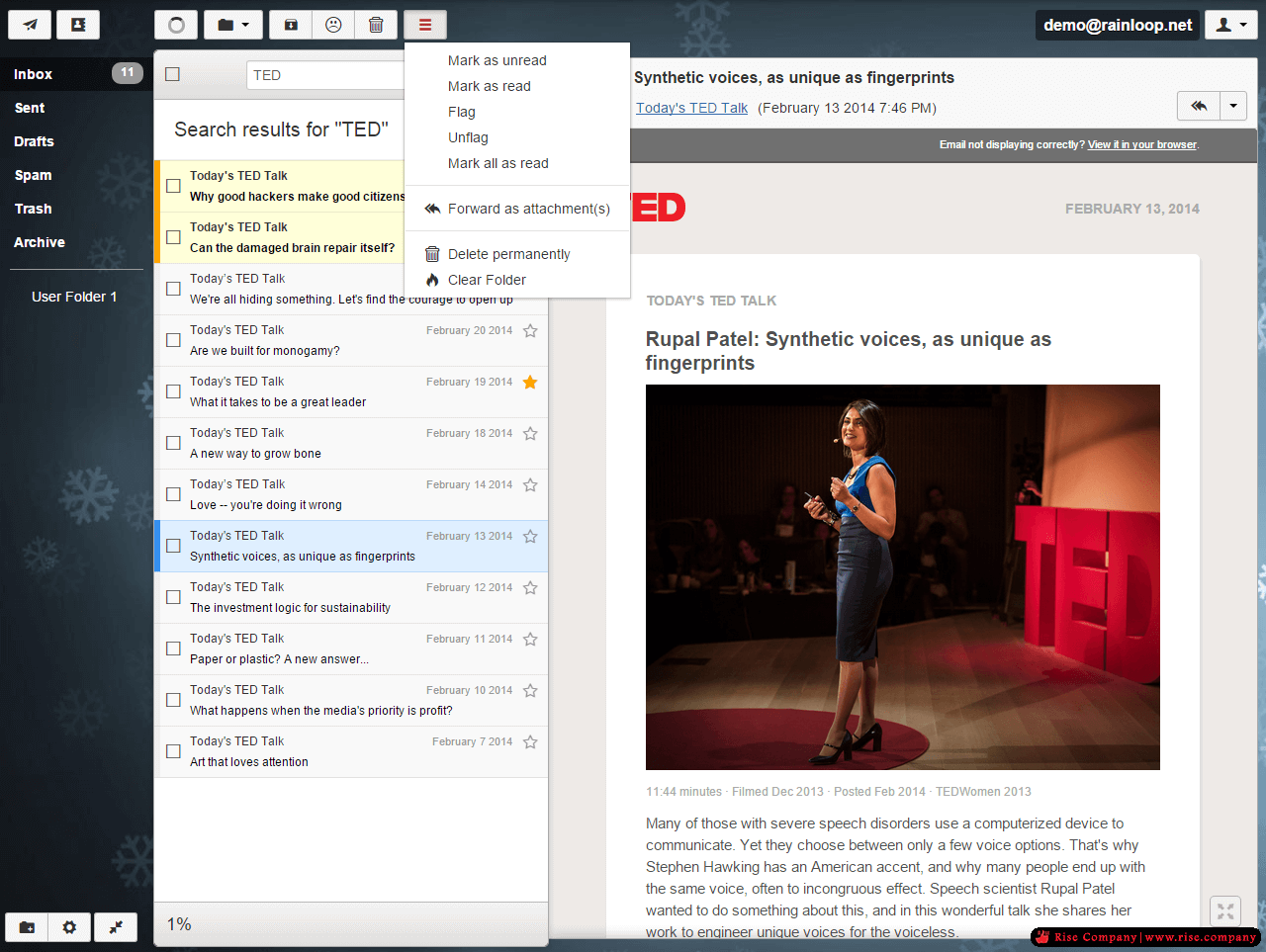Open 'User Folder 1' in sidebar
The image size is (1266, 952).
coord(76,297)
